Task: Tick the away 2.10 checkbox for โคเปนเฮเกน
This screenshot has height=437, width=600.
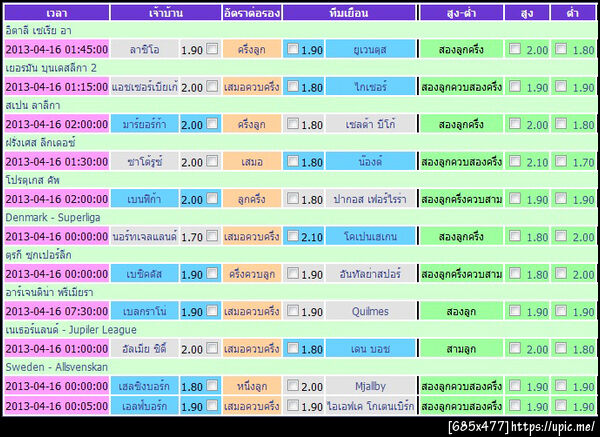Action: [x=293, y=236]
